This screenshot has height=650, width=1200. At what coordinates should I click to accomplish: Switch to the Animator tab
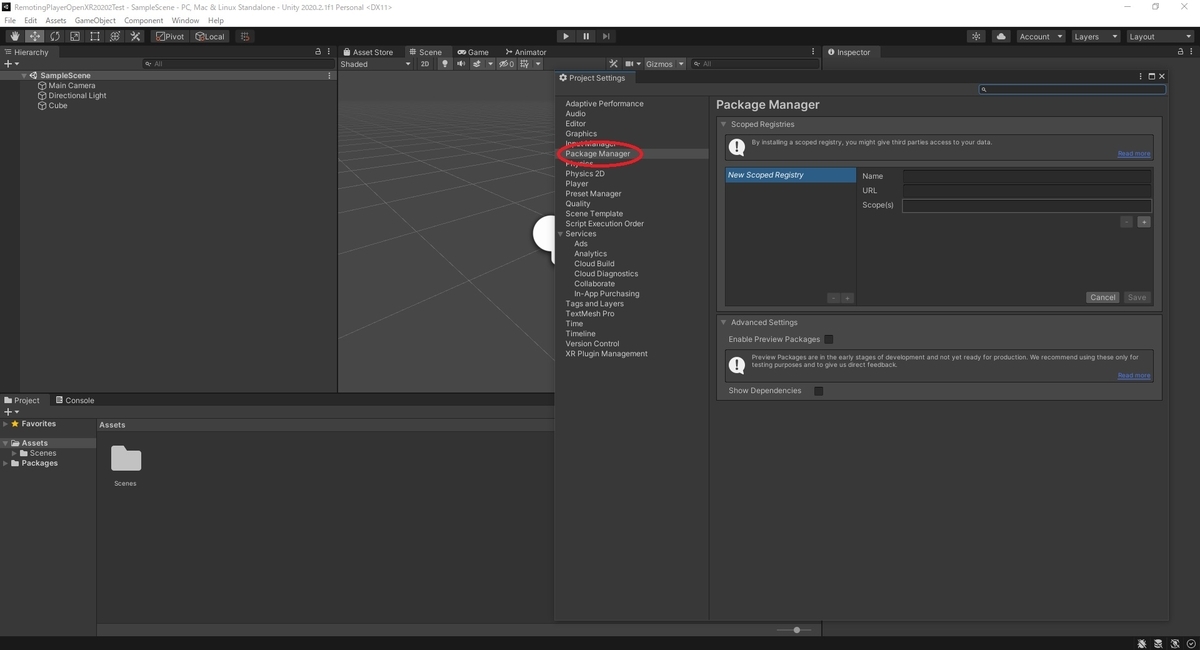point(526,52)
